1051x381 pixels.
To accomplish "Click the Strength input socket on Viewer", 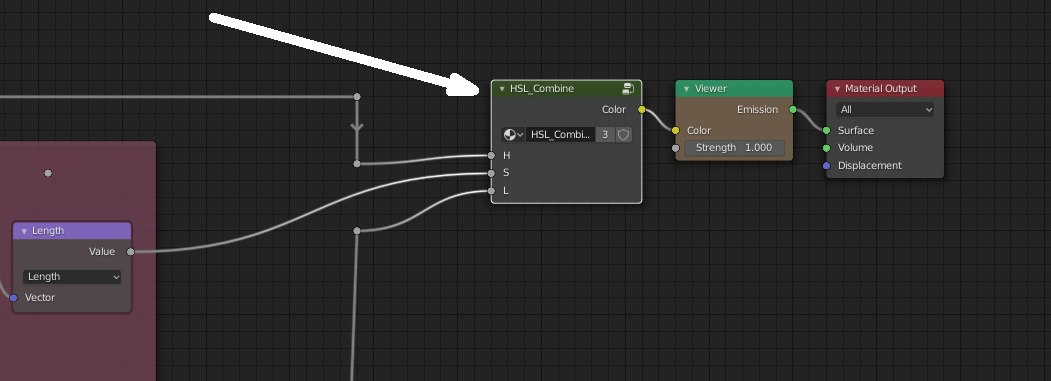I will (x=675, y=148).
